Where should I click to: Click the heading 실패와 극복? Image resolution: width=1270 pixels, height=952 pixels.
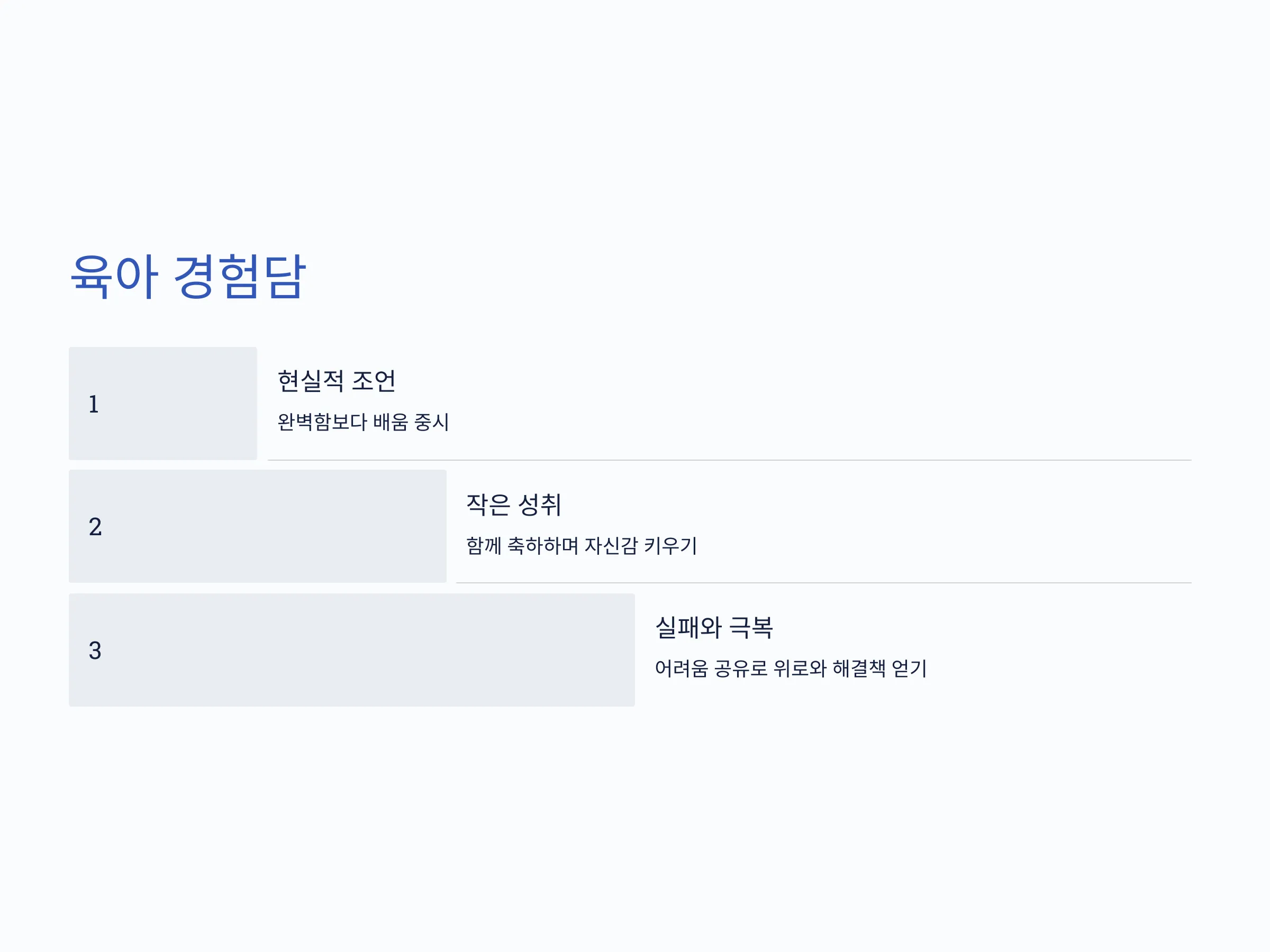point(714,628)
